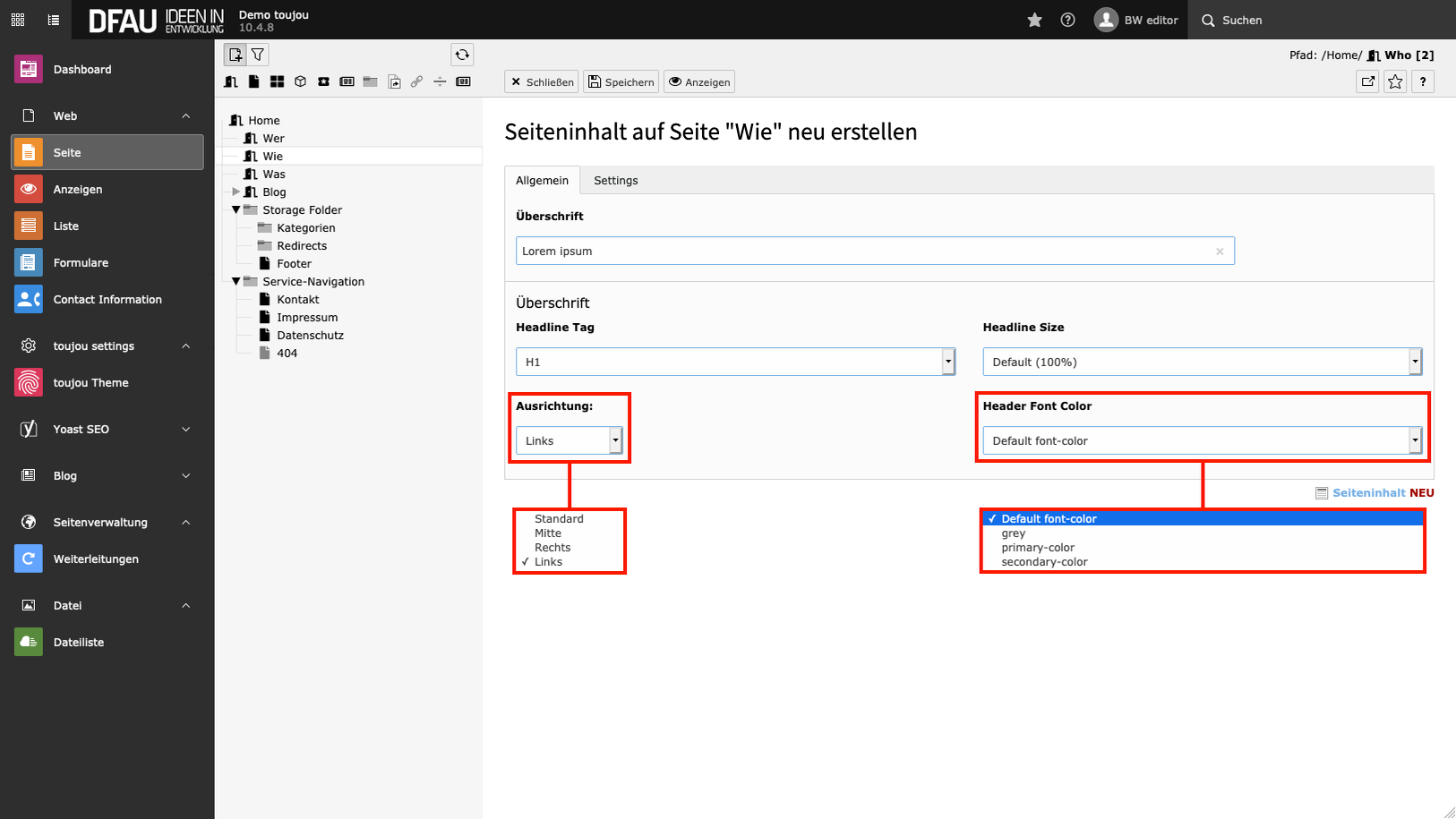Open the toujou Theme module
The image size is (1456, 819).
pos(90,383)
